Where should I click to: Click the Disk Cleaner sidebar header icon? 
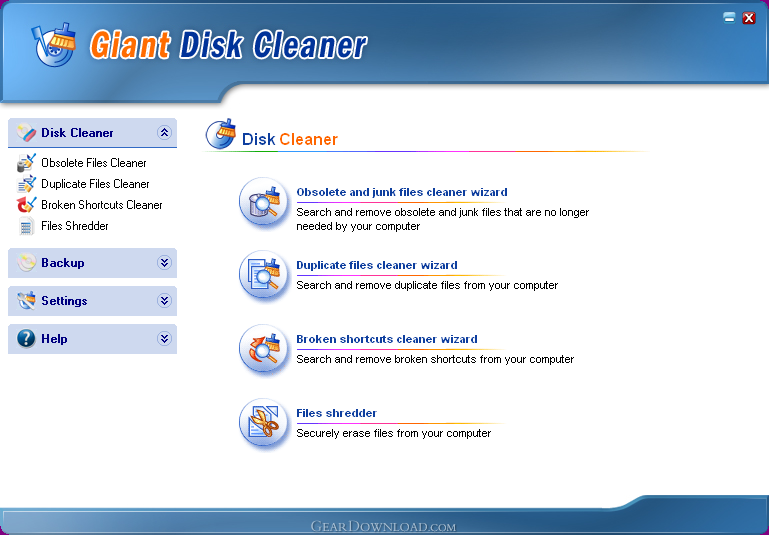[26, 132]
